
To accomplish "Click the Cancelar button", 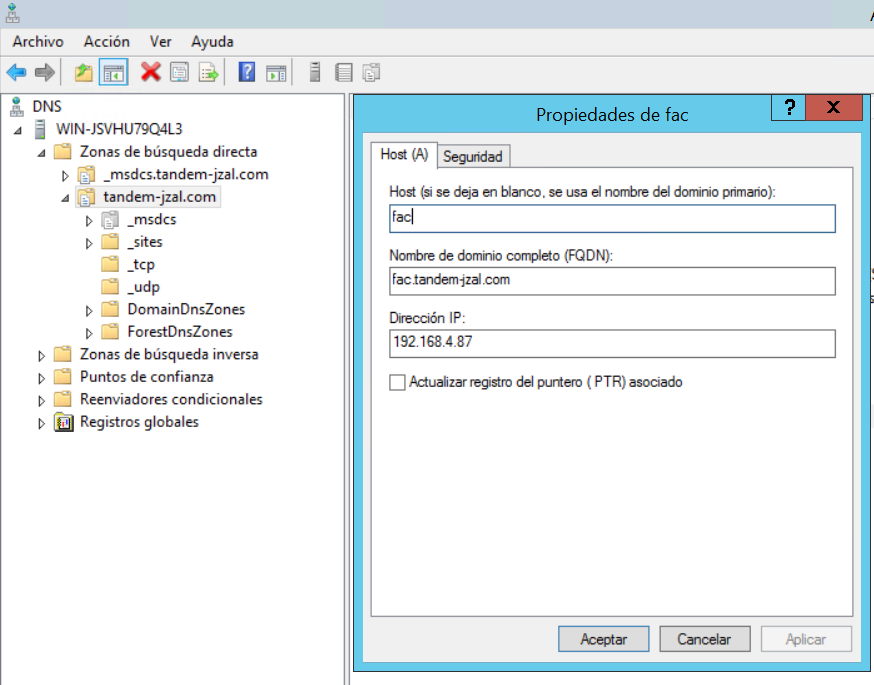I will 704,639.
